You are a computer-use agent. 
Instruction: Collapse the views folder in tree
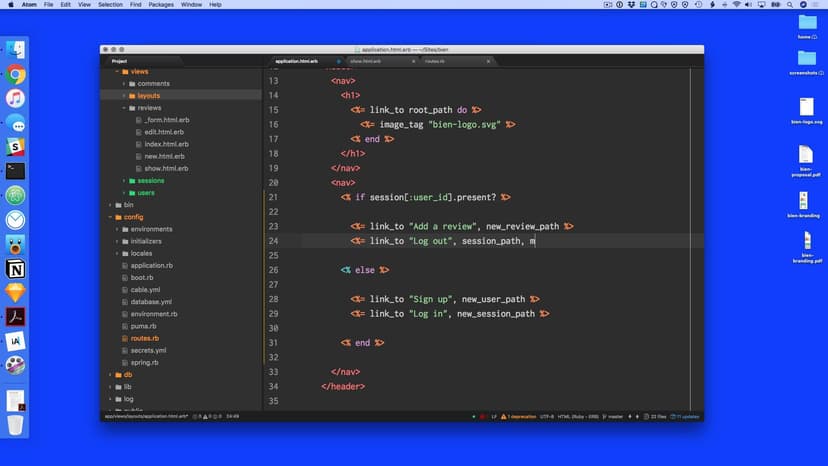pos(118,72)
